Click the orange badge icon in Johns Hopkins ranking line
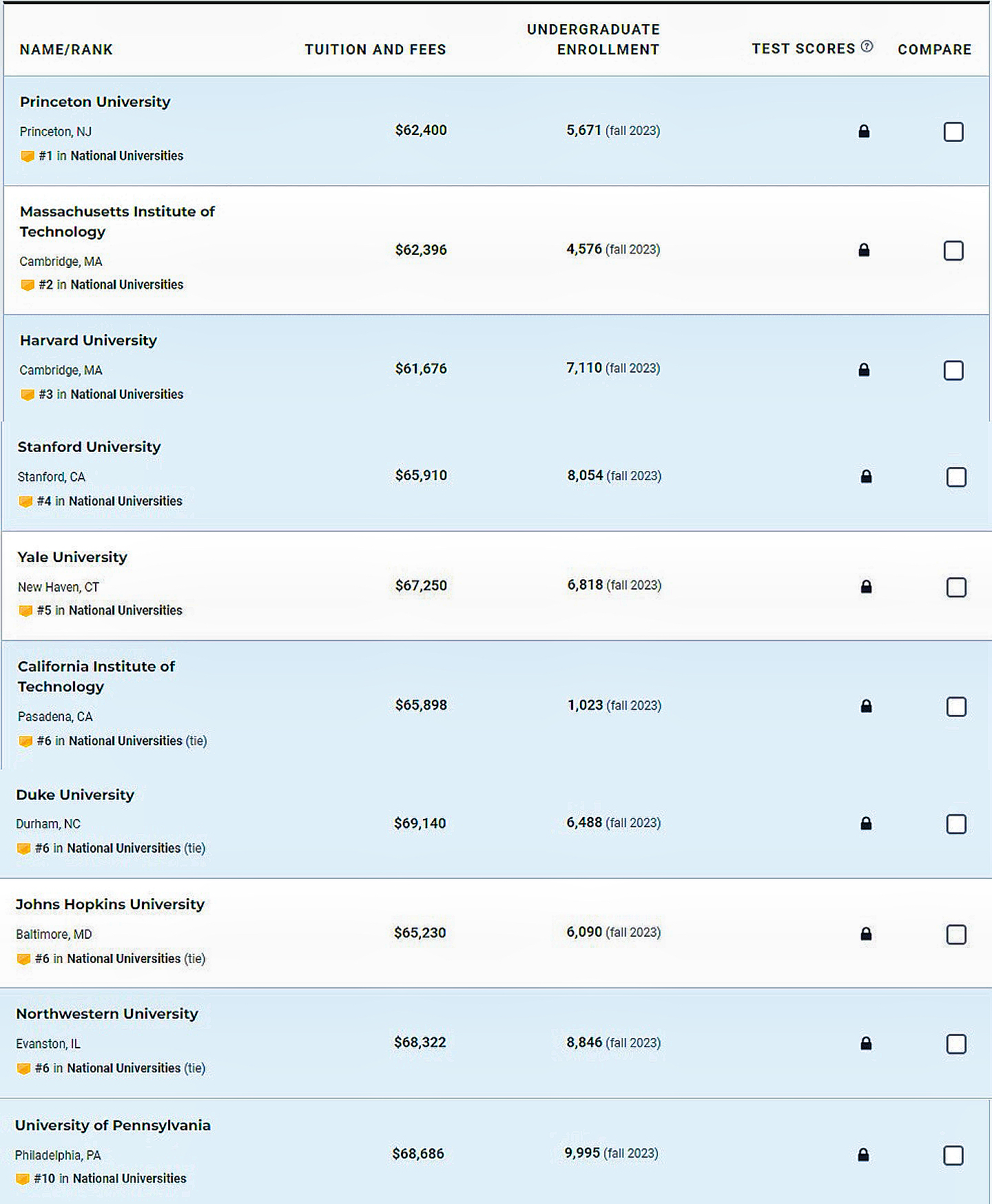Image resolution: width=992 pixels, height=1204 pixels. 23,959
